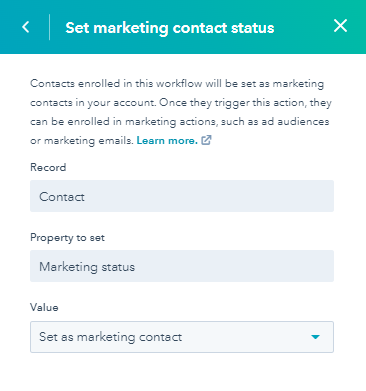Click the panel title Set marketing contact status

170,28
